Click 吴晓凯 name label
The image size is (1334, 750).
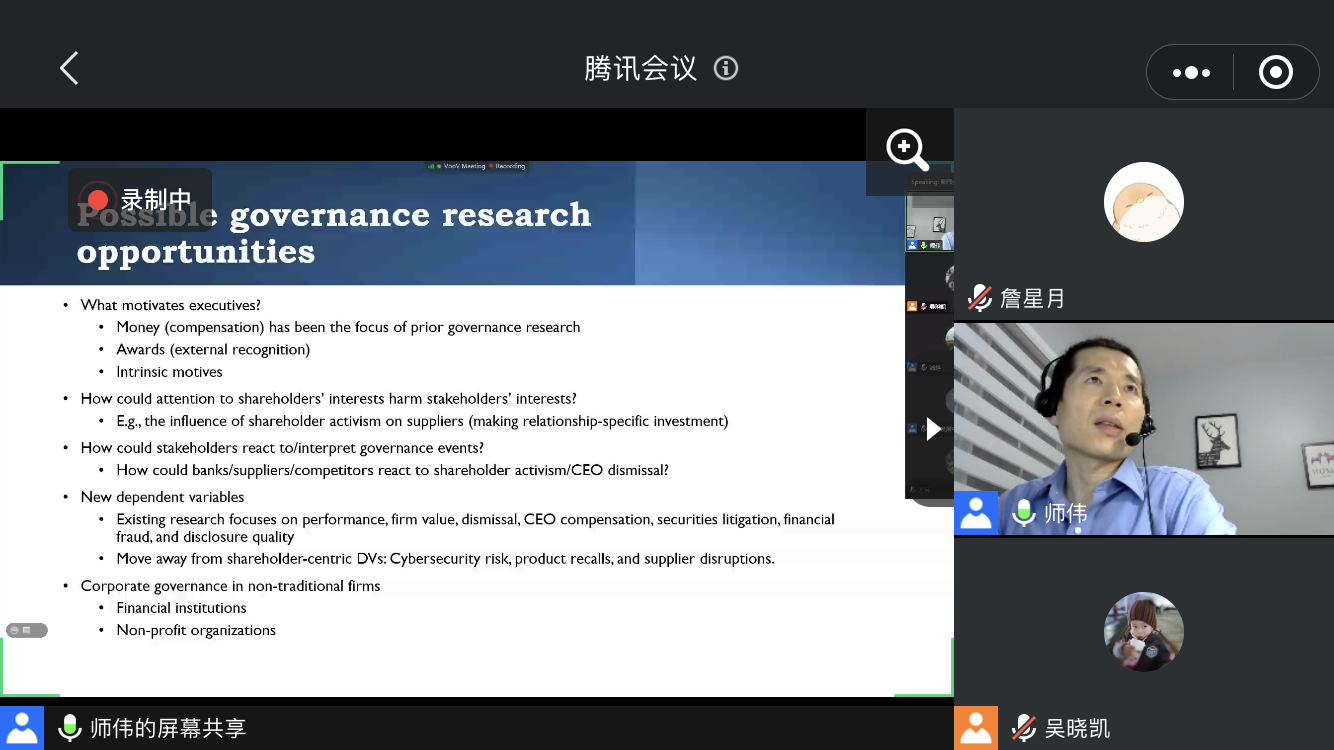[x=1078, y=728]
